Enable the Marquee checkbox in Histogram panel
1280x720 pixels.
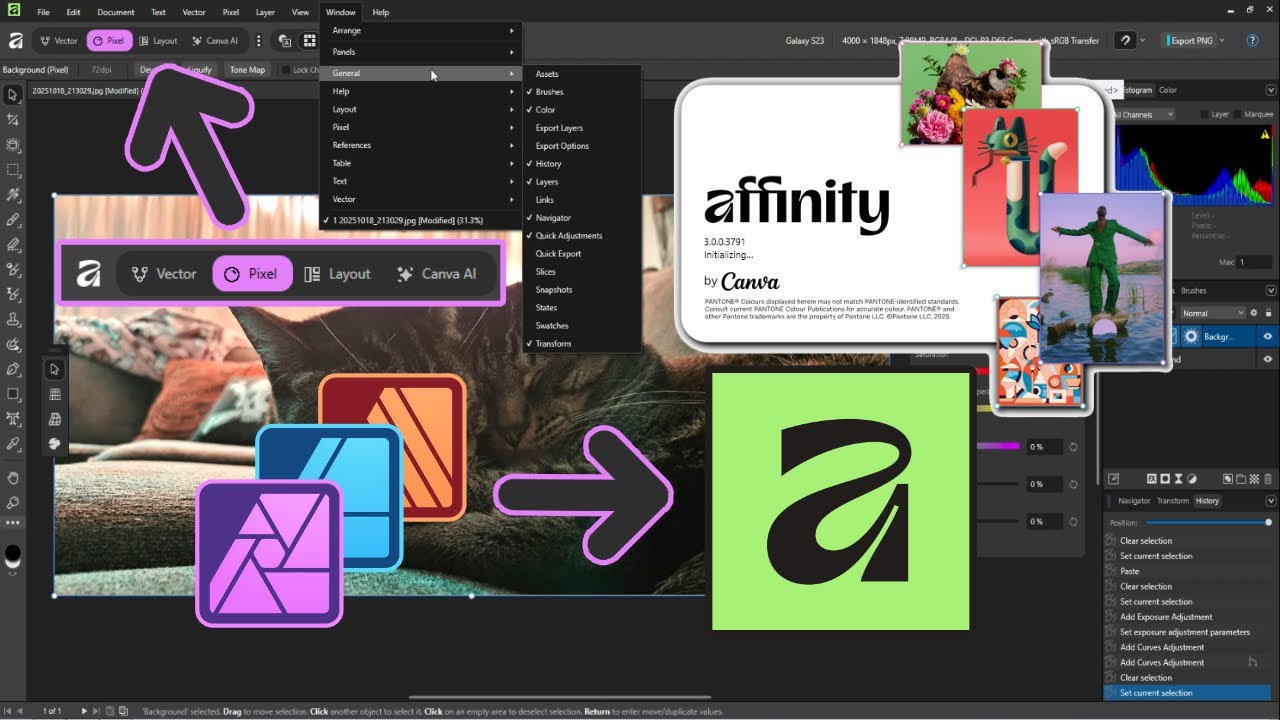[1240, 115]
